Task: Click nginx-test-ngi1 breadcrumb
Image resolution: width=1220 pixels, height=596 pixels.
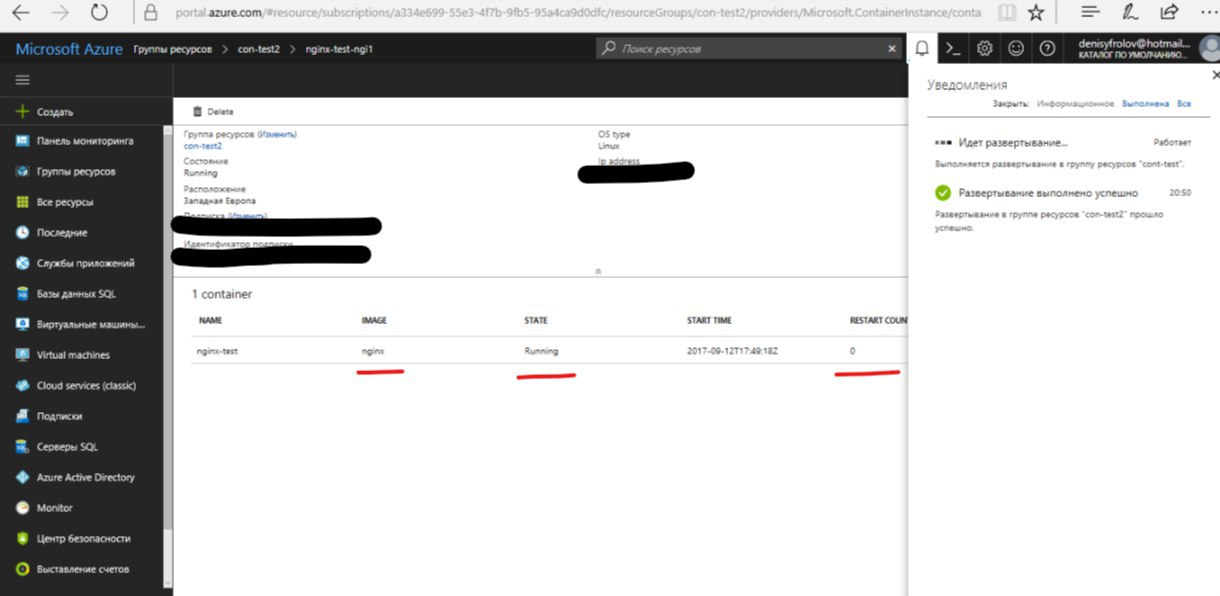Action: click(339, 49)
